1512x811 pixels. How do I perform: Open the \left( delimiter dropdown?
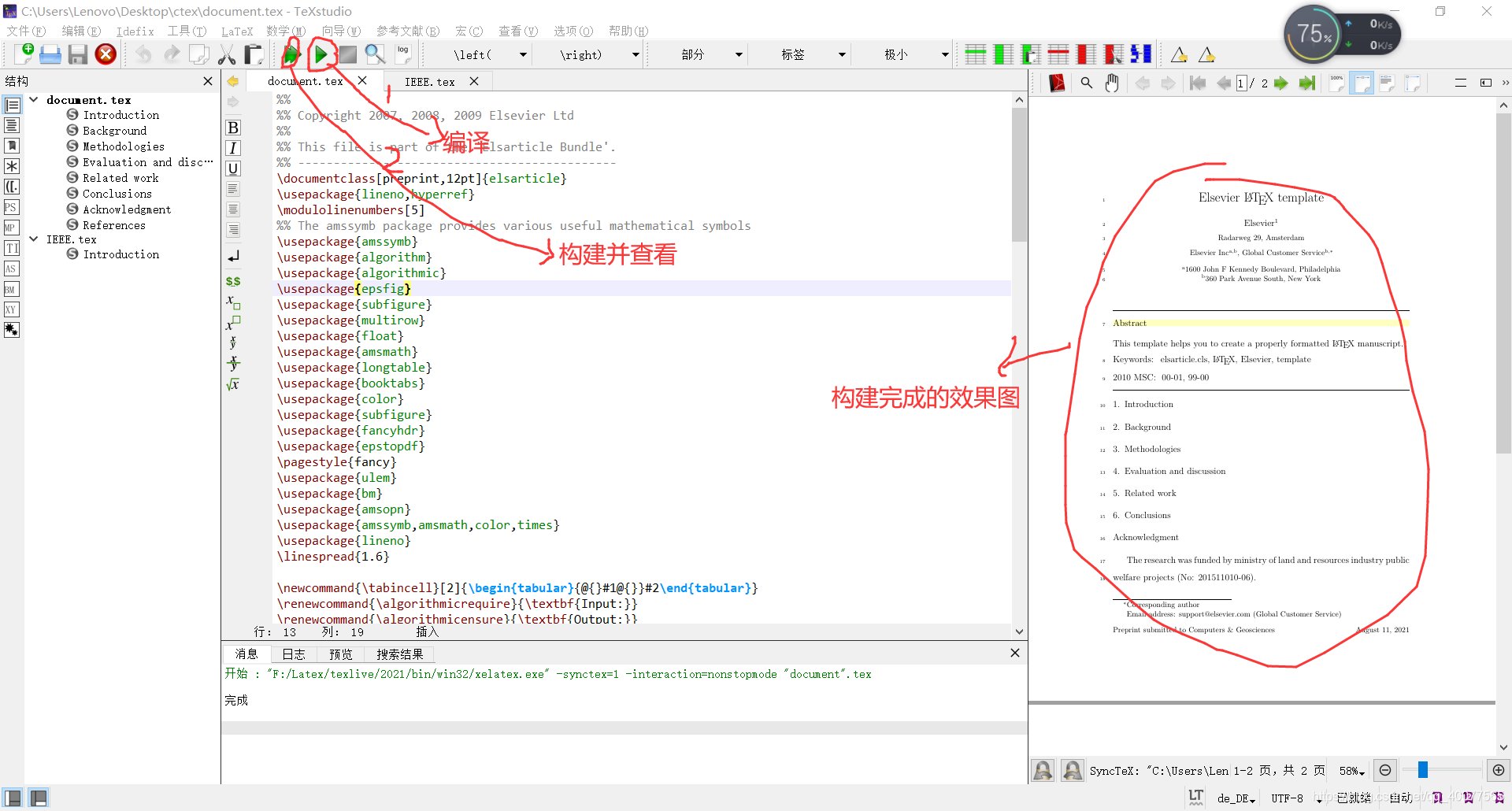point(523,54)
